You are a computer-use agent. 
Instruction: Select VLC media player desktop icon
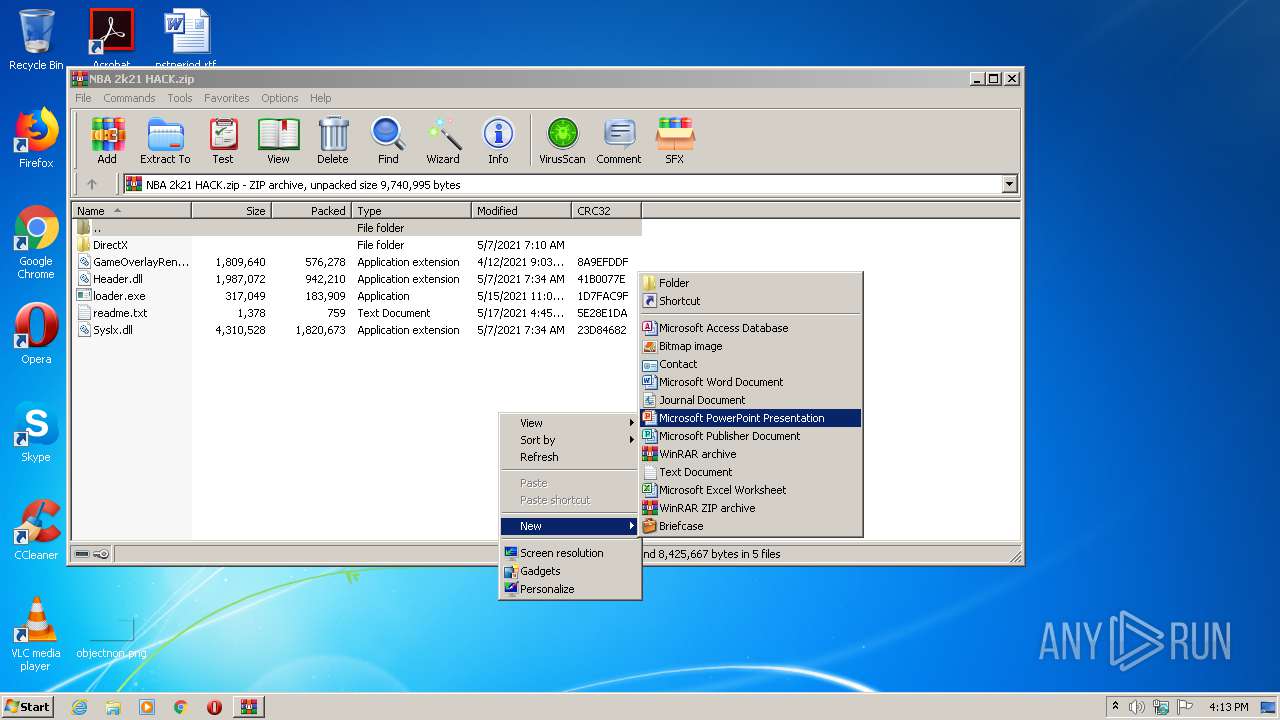point(36,634)
